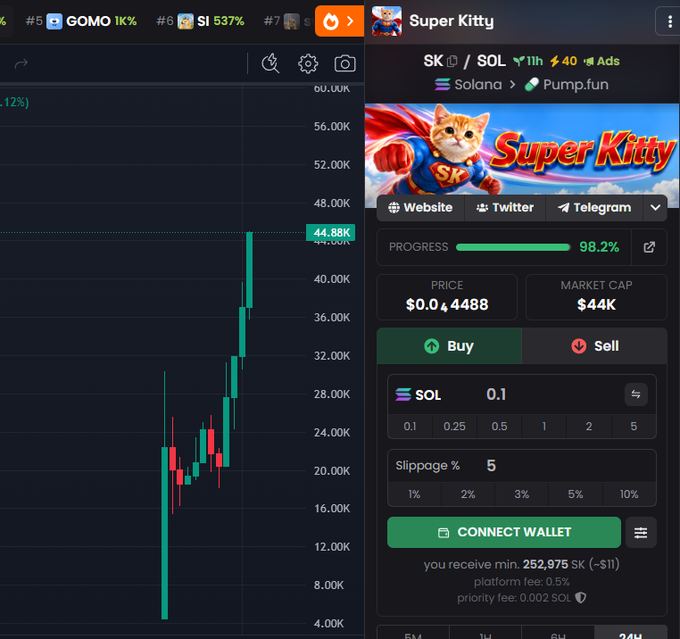Select the 2 SOL preset

click(589, 426)
